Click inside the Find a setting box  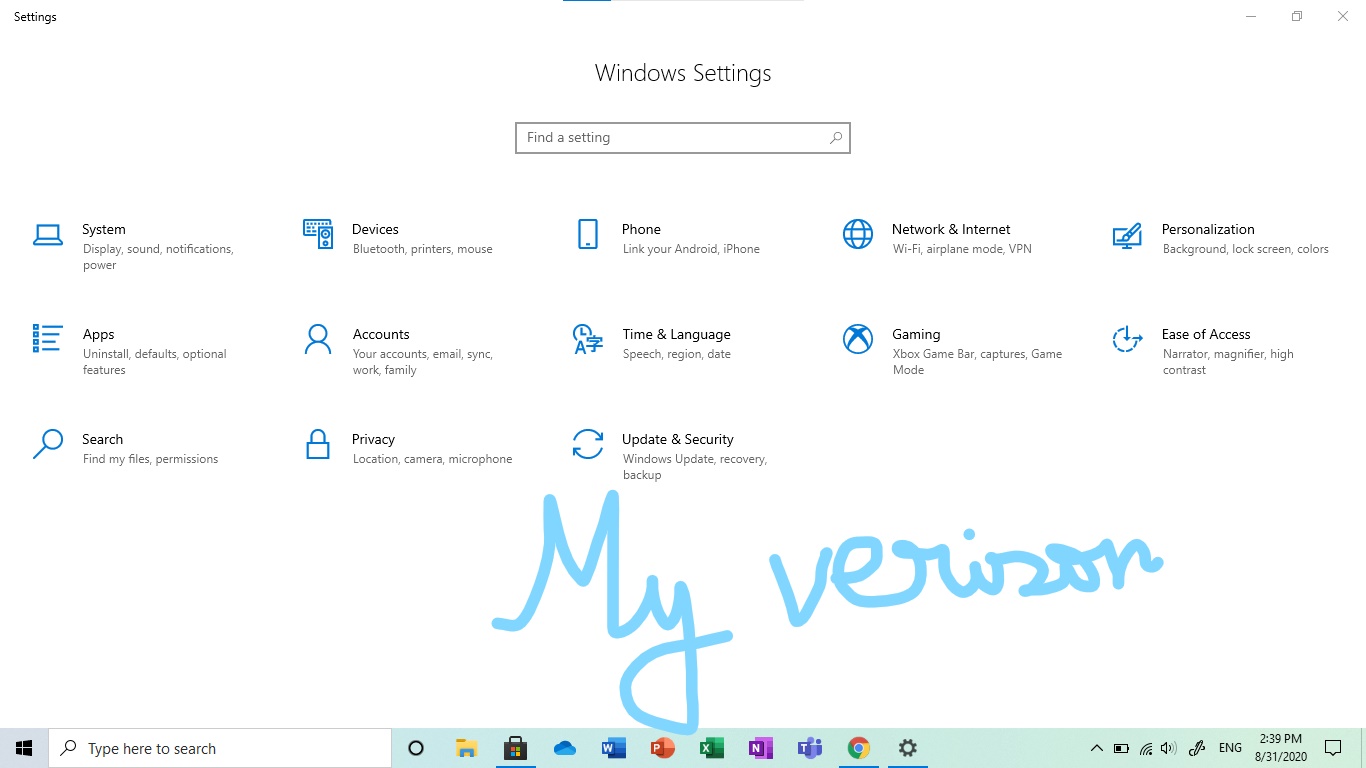[x=683, y=138]
